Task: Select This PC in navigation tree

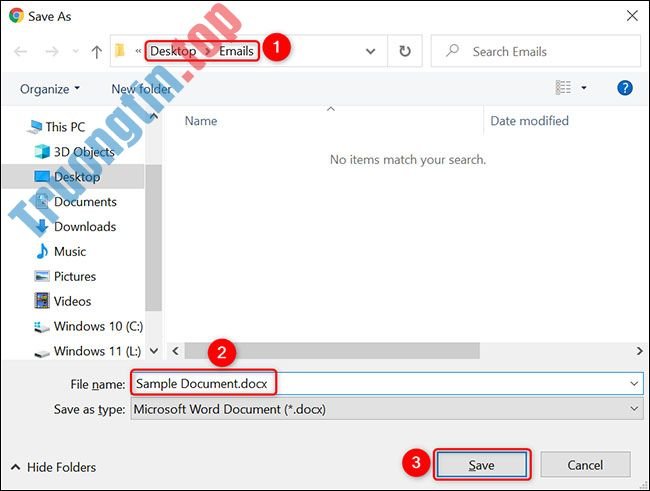Action: tap(56, 127)
